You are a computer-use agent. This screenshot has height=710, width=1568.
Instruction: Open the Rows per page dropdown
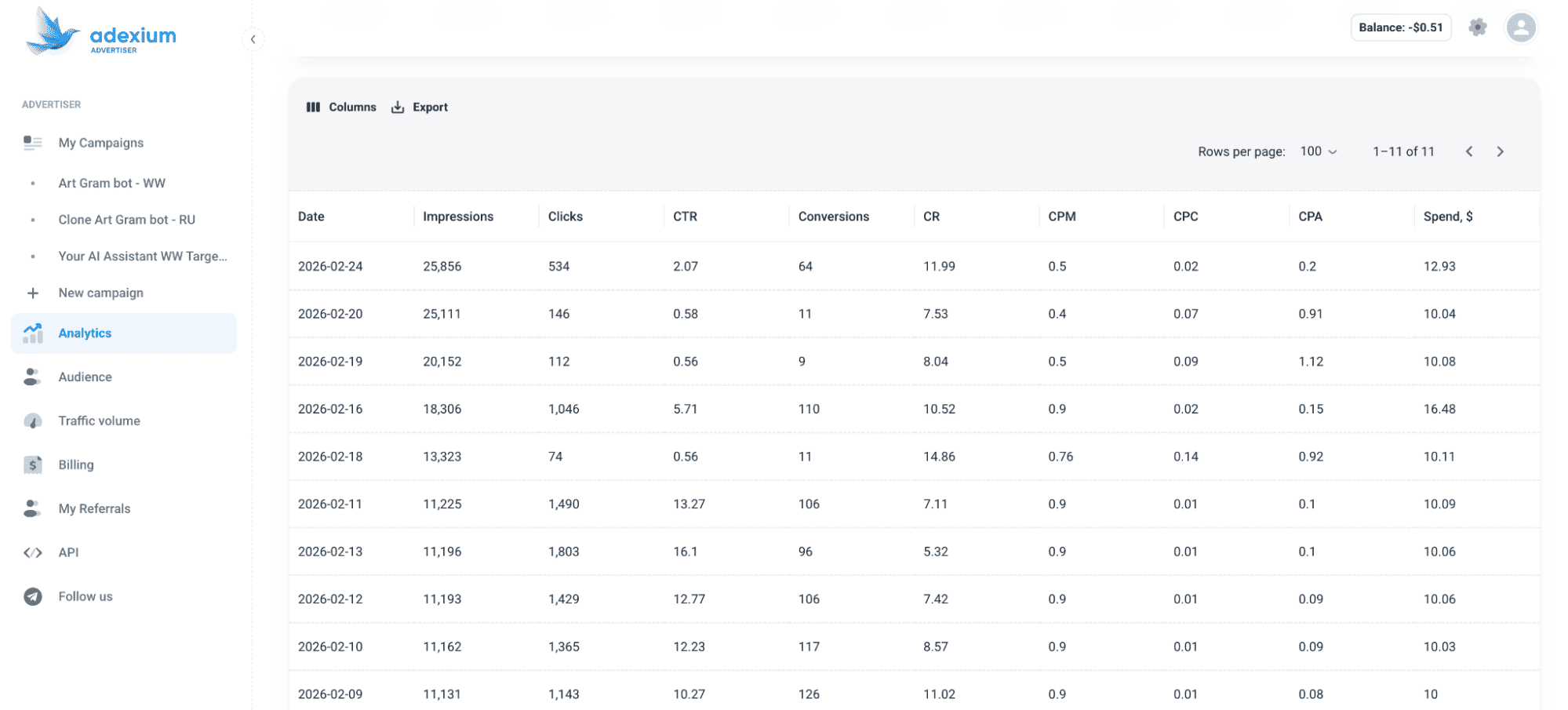(1318, 151)
